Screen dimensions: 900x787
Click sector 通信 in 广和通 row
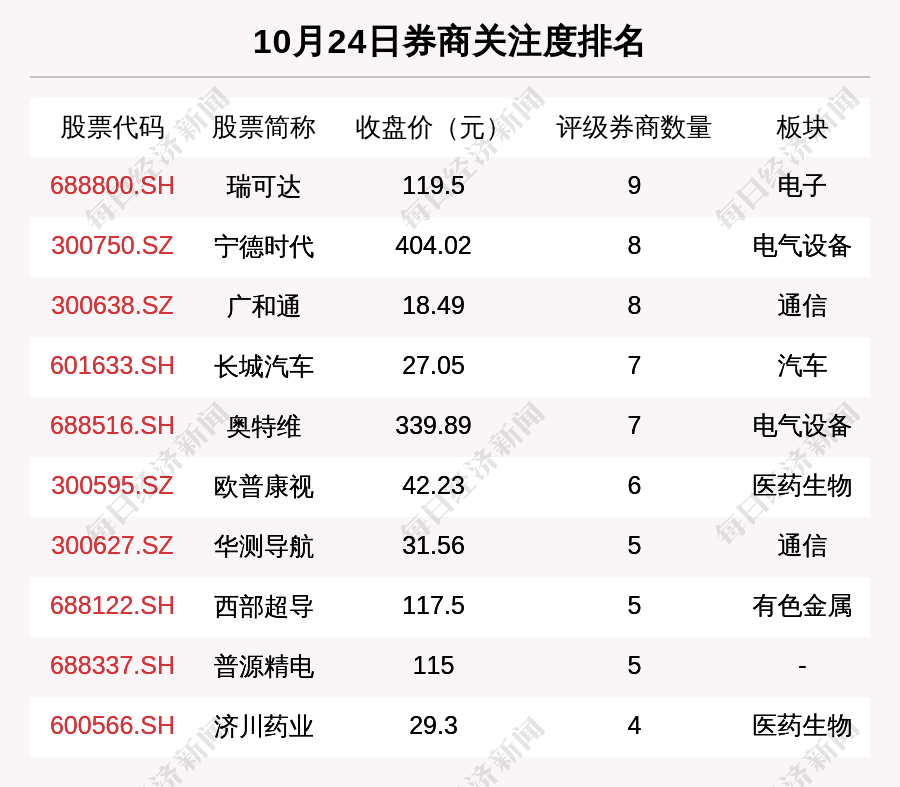click(x=802, y=305)
